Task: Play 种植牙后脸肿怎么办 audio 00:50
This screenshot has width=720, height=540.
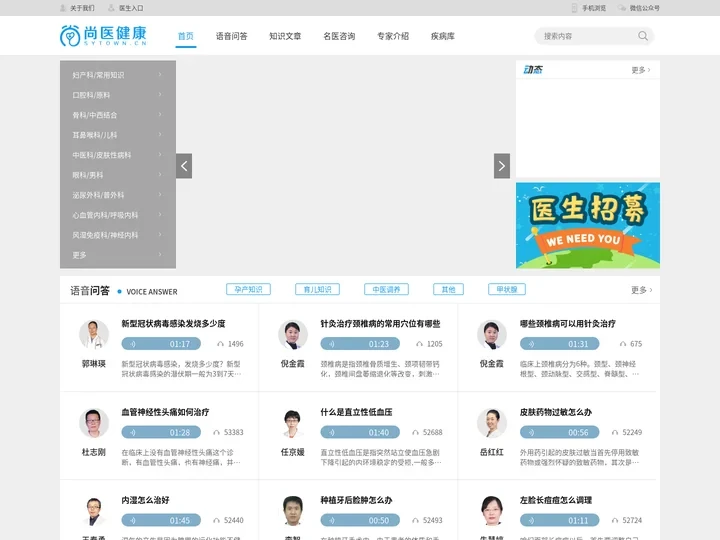Action: tap(360, 520)
